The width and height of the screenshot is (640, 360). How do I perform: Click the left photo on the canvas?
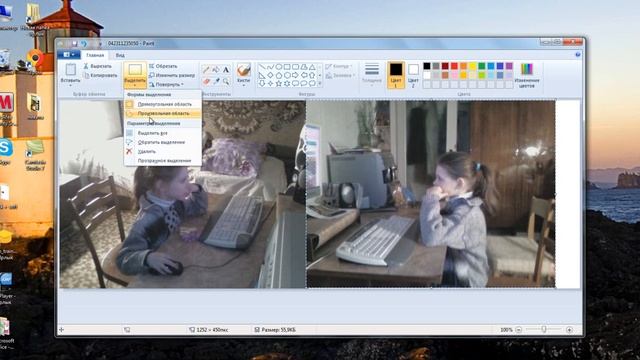tap(182, 194)
